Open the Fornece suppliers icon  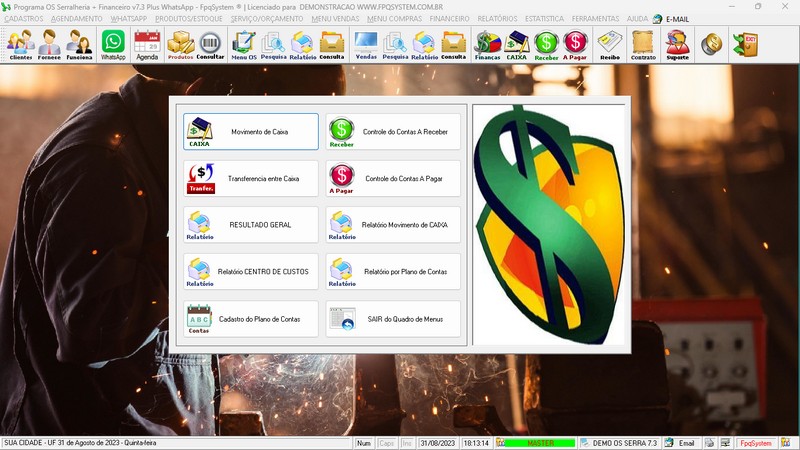click(49, 45)
